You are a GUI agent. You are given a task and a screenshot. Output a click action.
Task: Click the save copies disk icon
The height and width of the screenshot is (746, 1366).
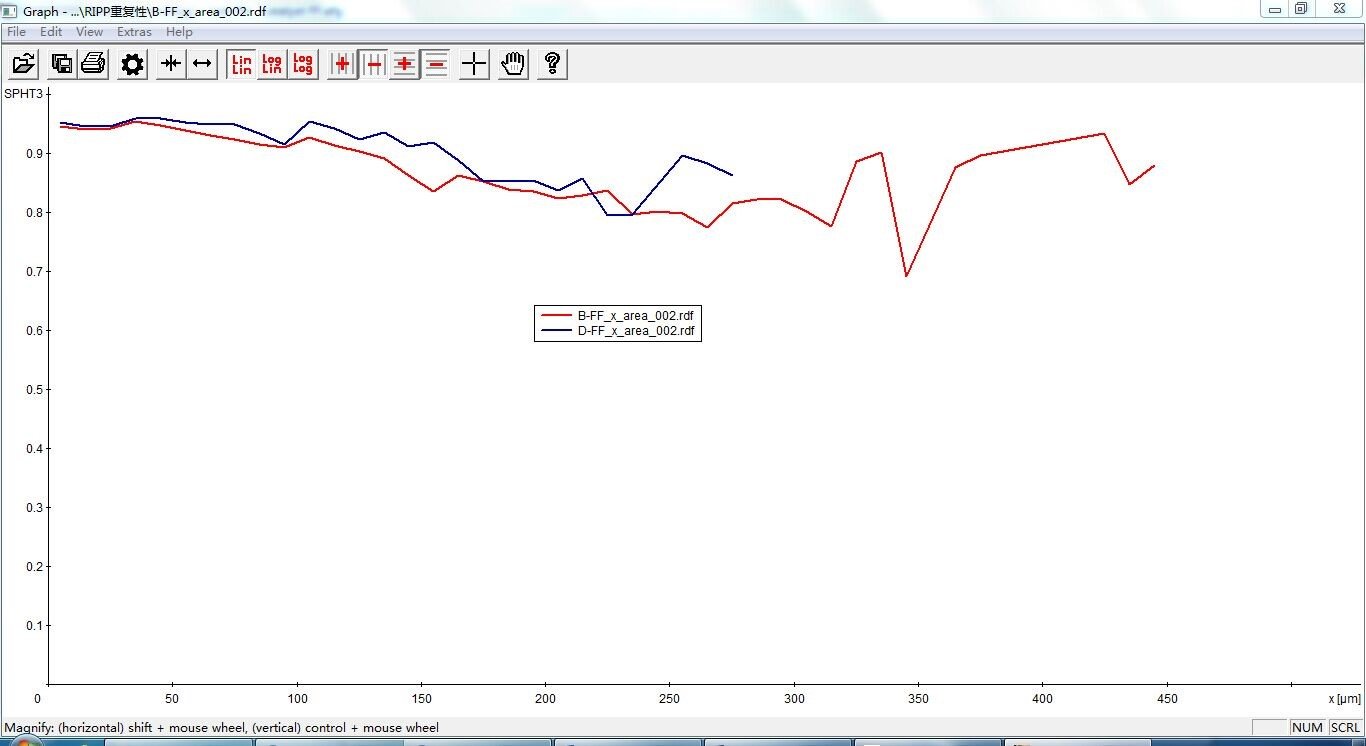tap(62, 64)
